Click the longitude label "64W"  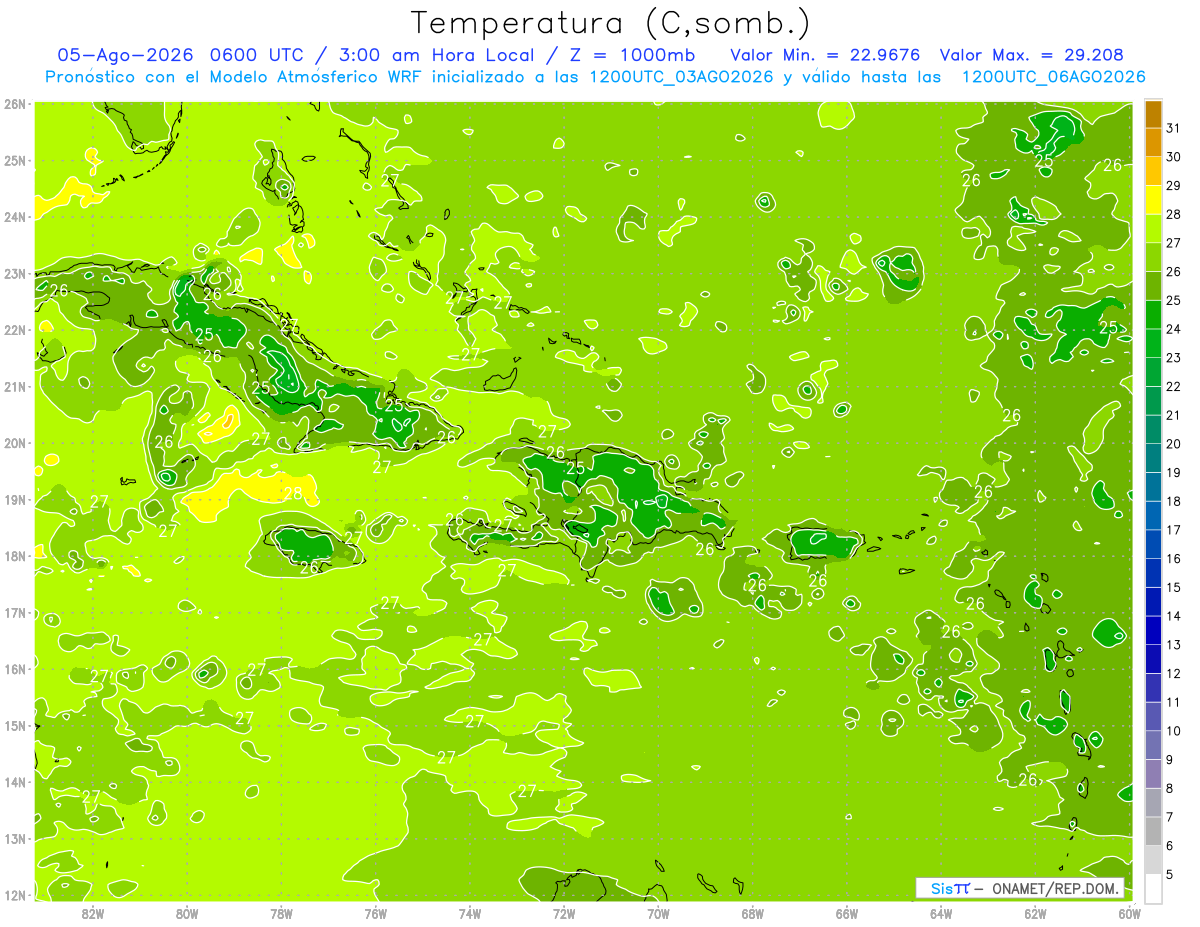point(941,913)
